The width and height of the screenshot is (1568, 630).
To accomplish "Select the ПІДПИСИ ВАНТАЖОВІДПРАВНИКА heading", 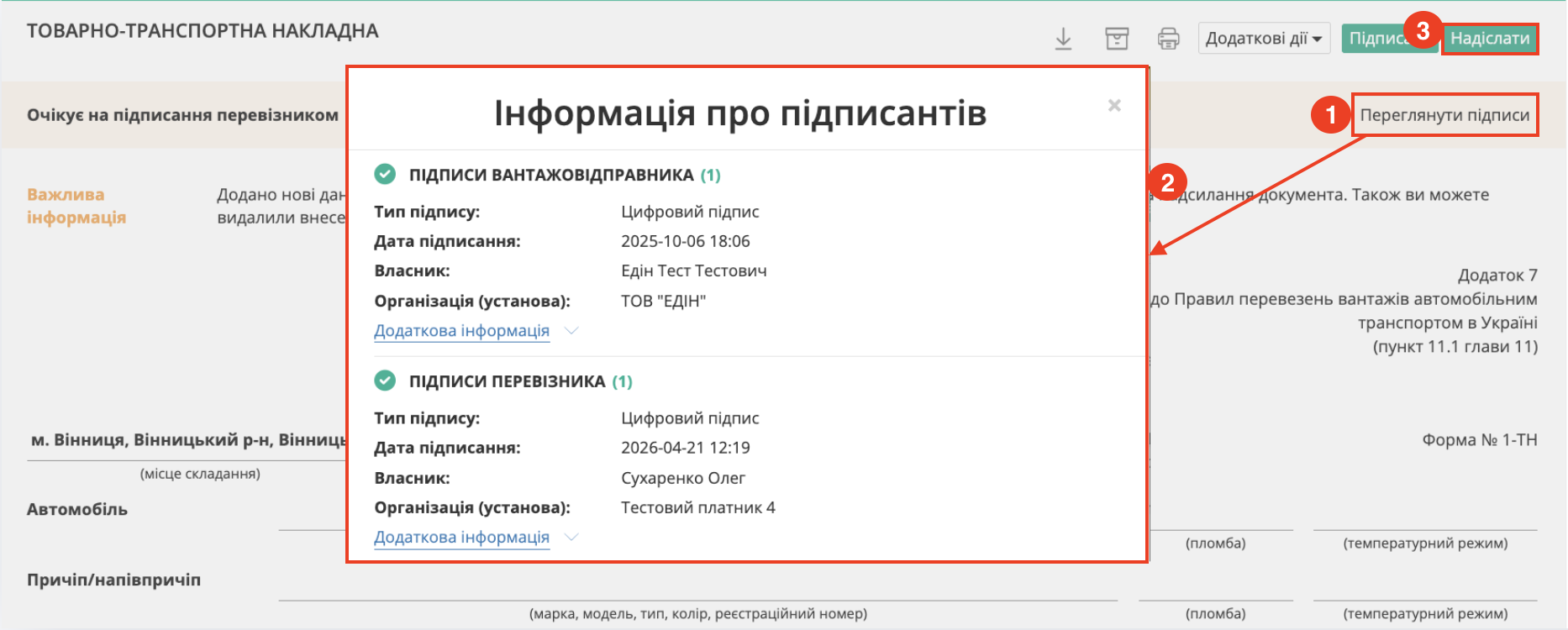I will pos(551,175).
